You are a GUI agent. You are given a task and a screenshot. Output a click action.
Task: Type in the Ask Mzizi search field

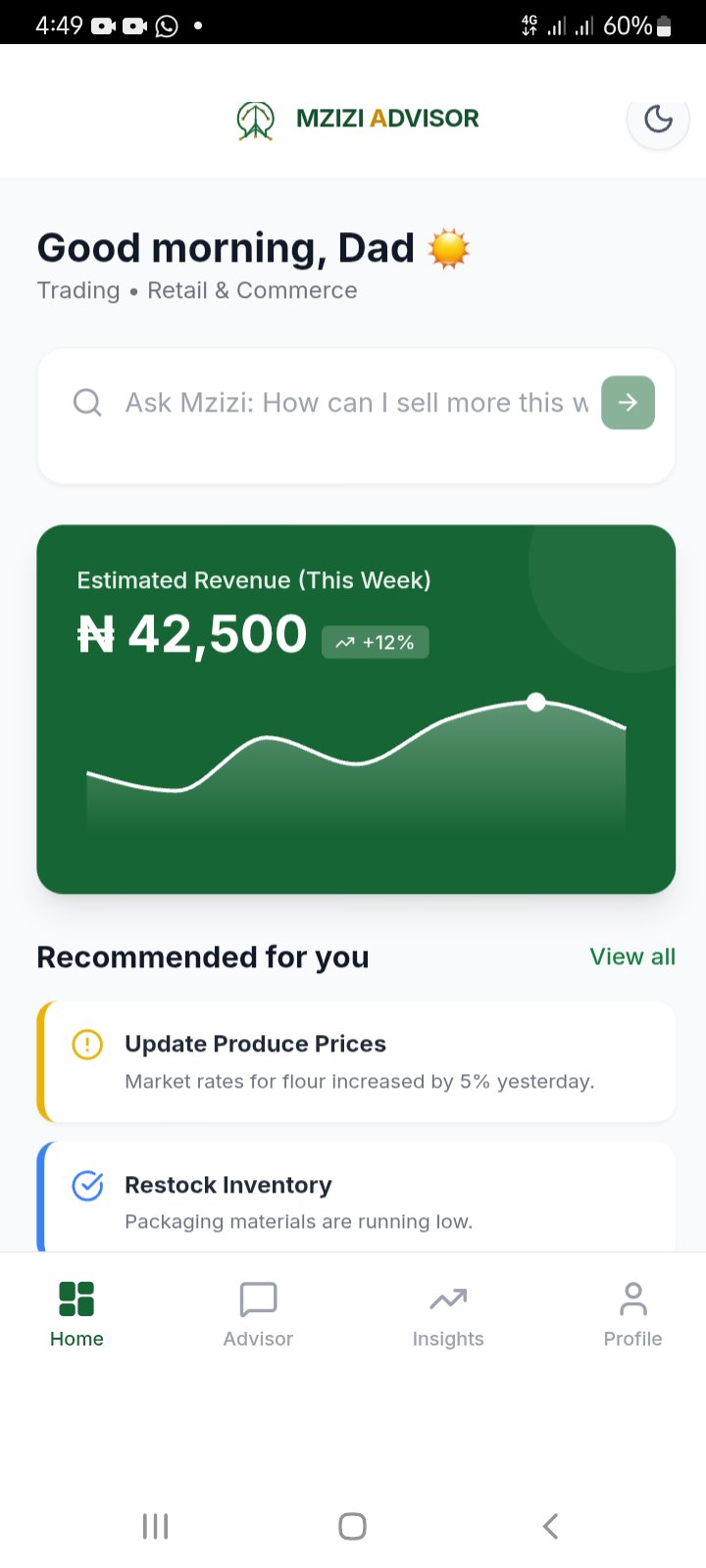[x=353, y=403]
